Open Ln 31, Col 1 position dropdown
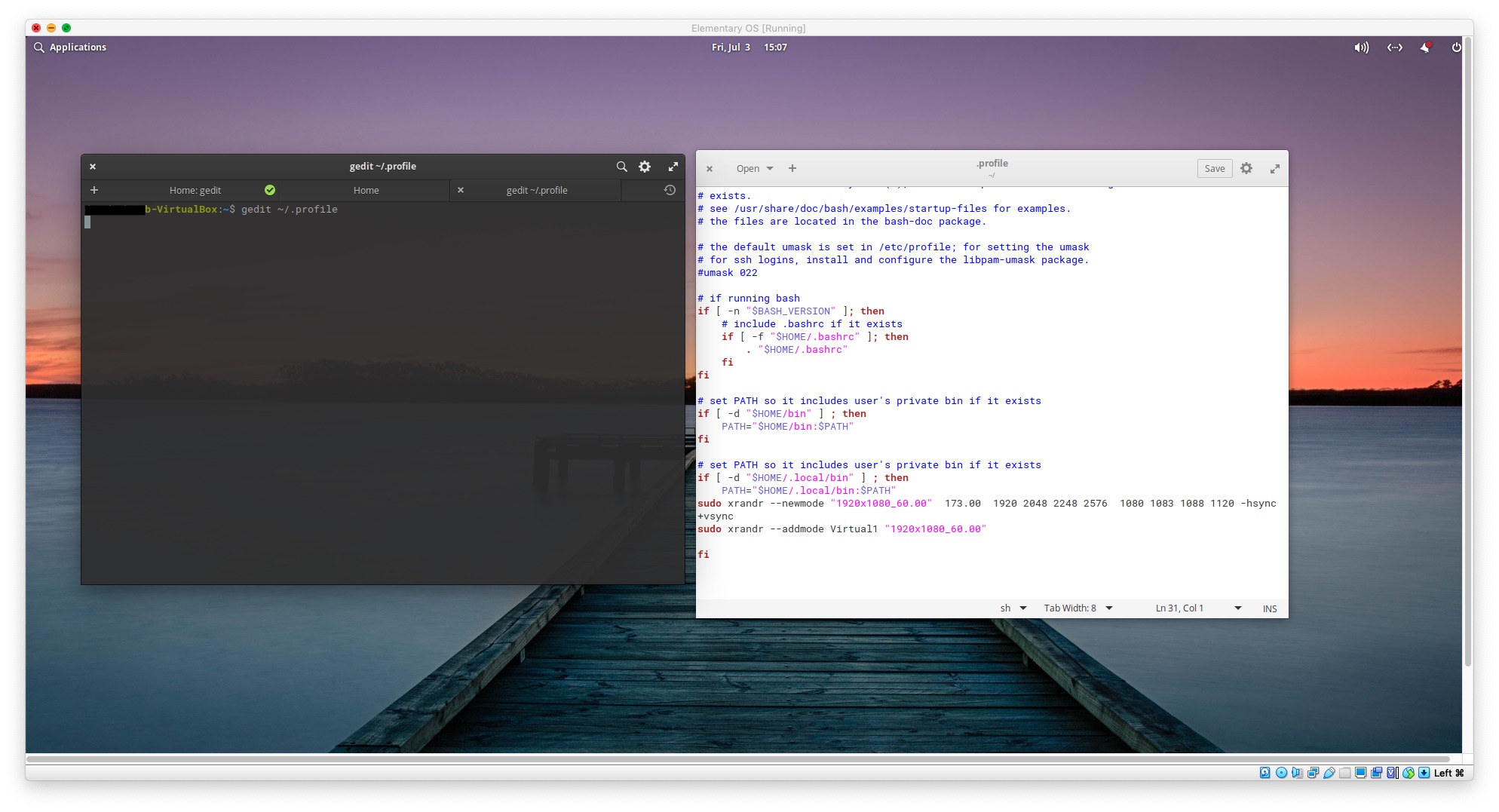This screenshot has height=812, width=1499. pos(1198,608)
